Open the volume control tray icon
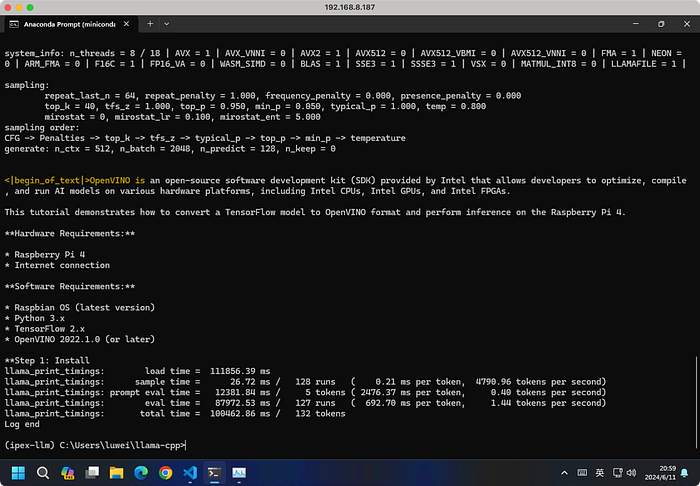700x486 pixels. [631, 473]
